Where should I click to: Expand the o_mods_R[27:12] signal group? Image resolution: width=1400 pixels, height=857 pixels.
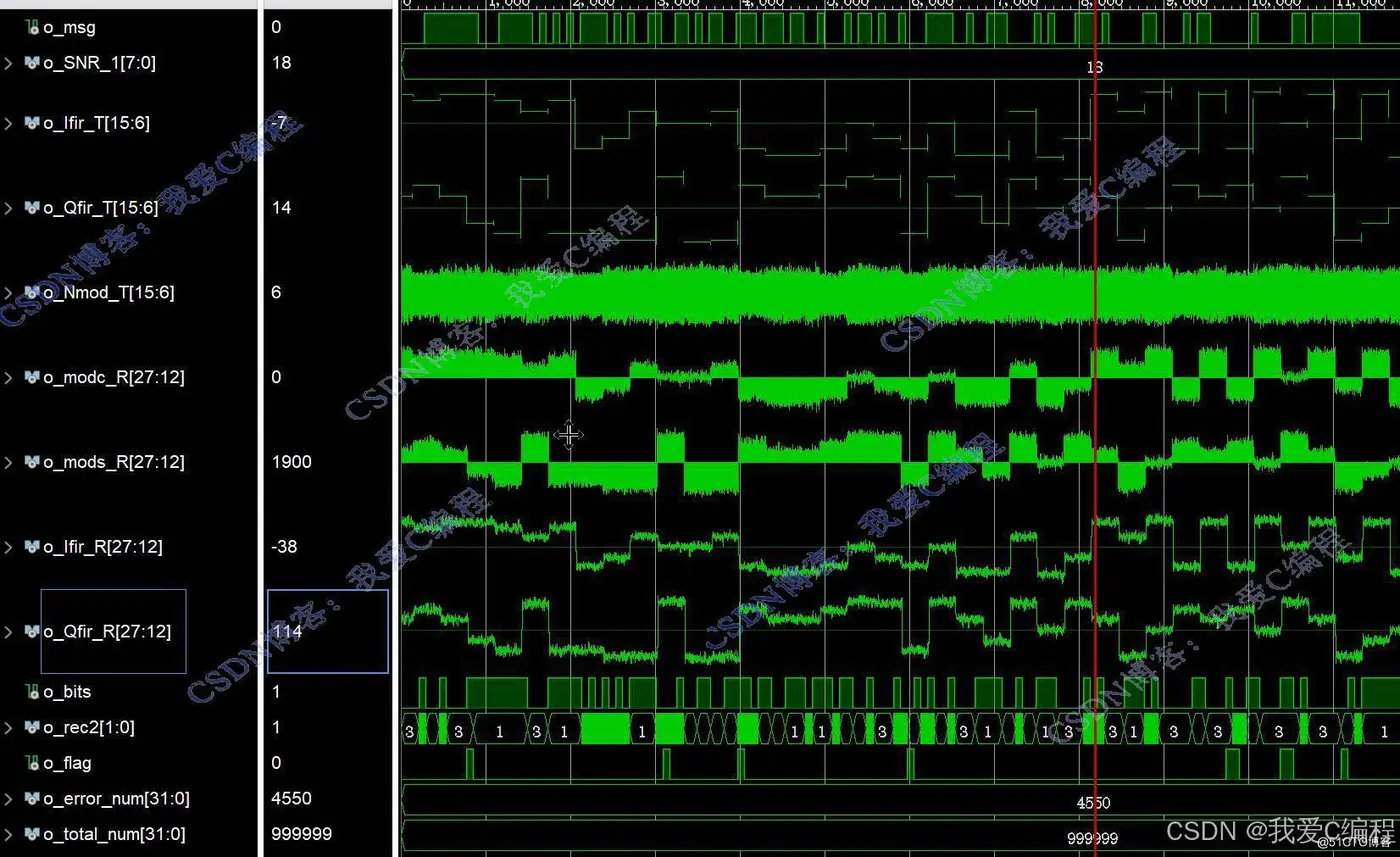(9, 462)
